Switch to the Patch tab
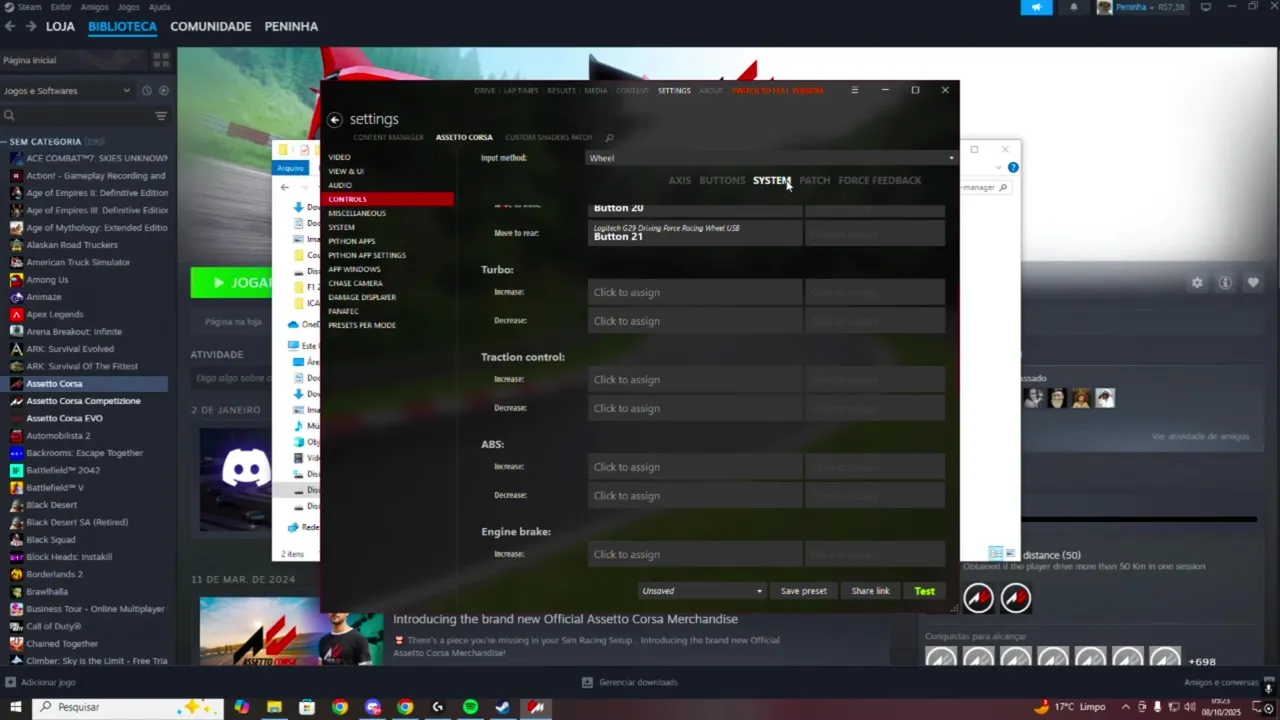 [x=814, y=181]
